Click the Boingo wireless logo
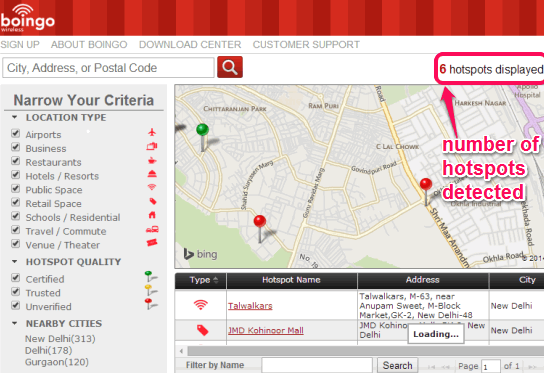Screen dimensions: 544x373 [27, 18]
